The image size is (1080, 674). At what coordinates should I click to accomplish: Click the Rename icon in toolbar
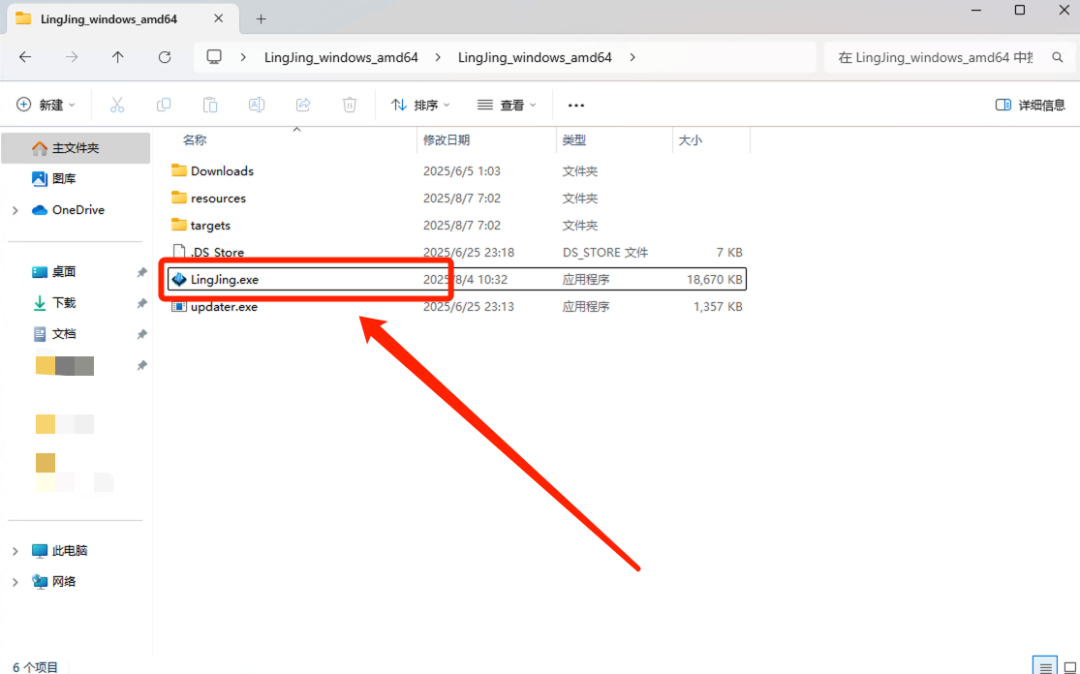pyautogui.click(x=256, y=105)
